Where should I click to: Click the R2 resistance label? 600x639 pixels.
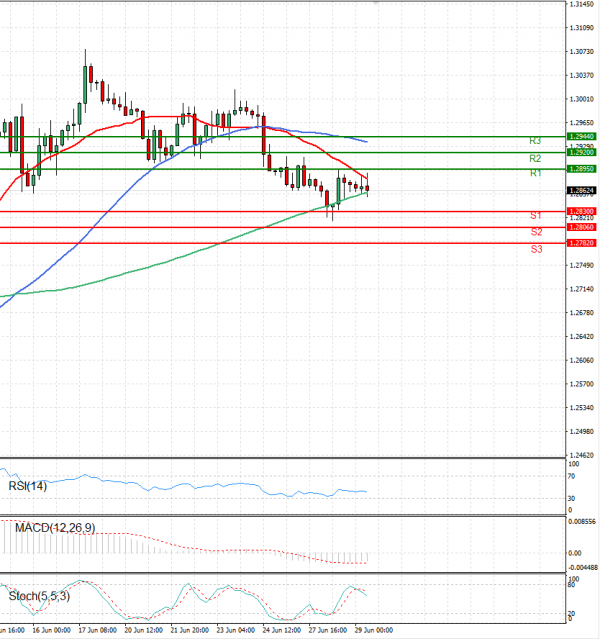click(535, 159)
